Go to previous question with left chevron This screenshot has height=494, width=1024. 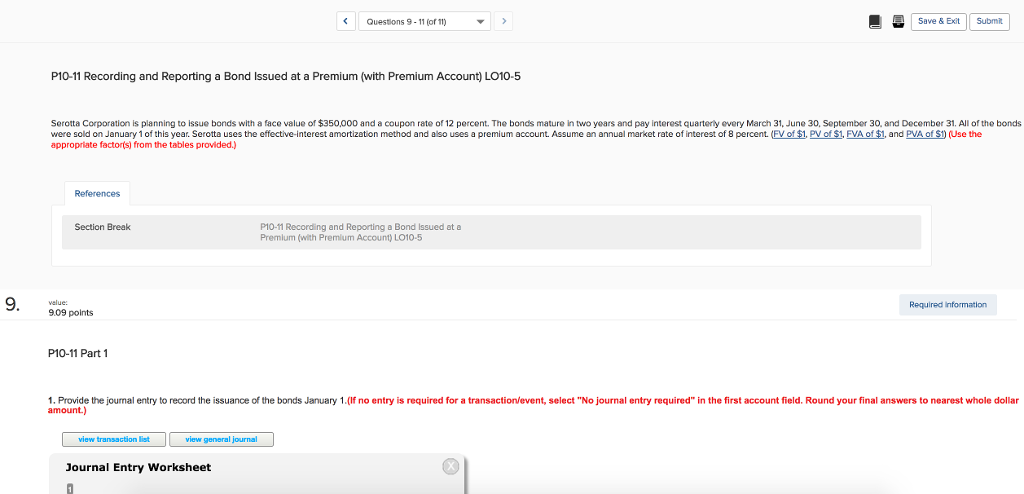(344, 21)
